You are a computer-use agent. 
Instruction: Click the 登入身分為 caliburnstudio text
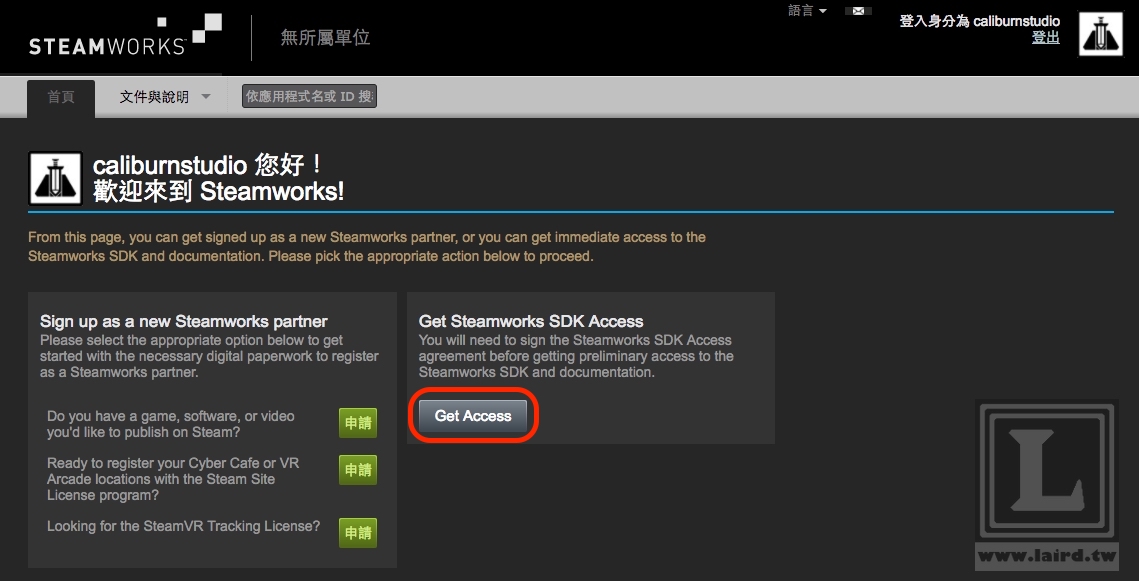coord(979,21)
